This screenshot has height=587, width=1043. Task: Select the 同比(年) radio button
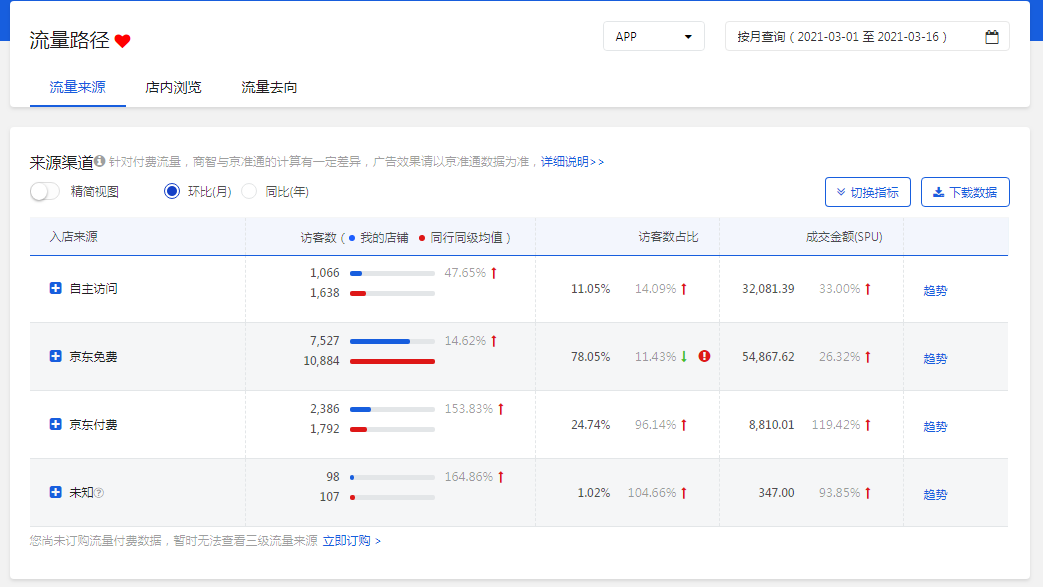click(x=249, y=192)
